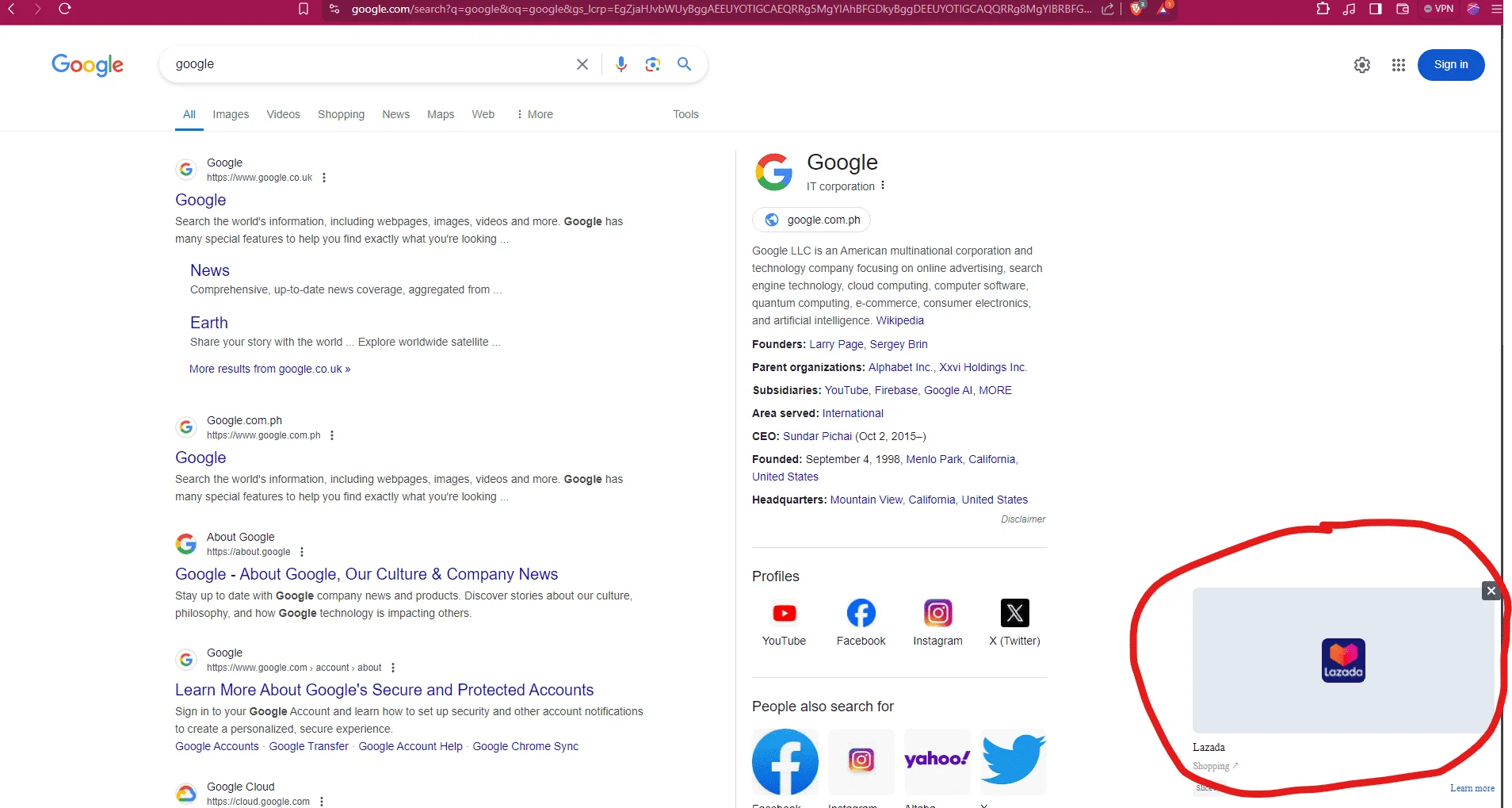Click CEO Sundar Pichai link
This screenshot has height=808, width=1512.
tap(817, 436)
